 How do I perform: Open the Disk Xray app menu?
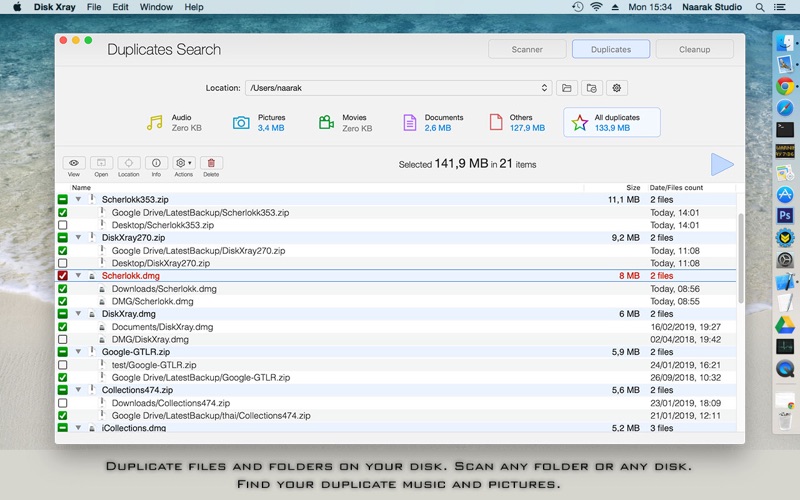coord(55,7)
